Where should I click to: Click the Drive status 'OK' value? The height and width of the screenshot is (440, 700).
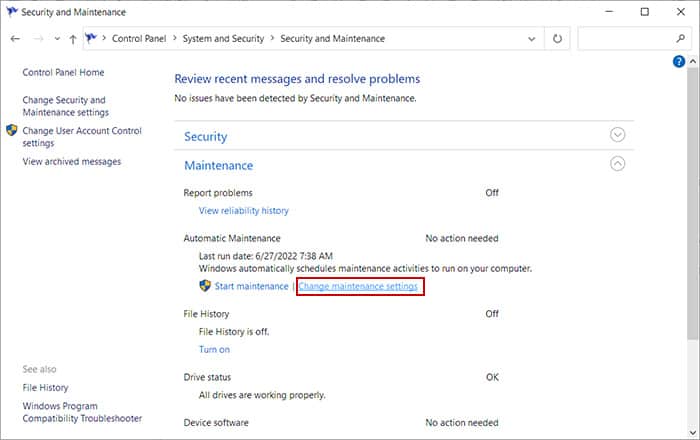(492, 377)
